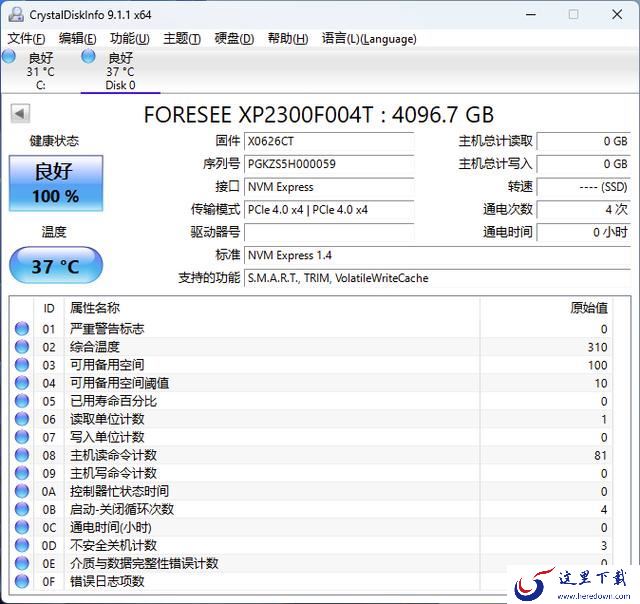
Task: Click status orb for attribute 02 综合温度
Action: (22, 346)
